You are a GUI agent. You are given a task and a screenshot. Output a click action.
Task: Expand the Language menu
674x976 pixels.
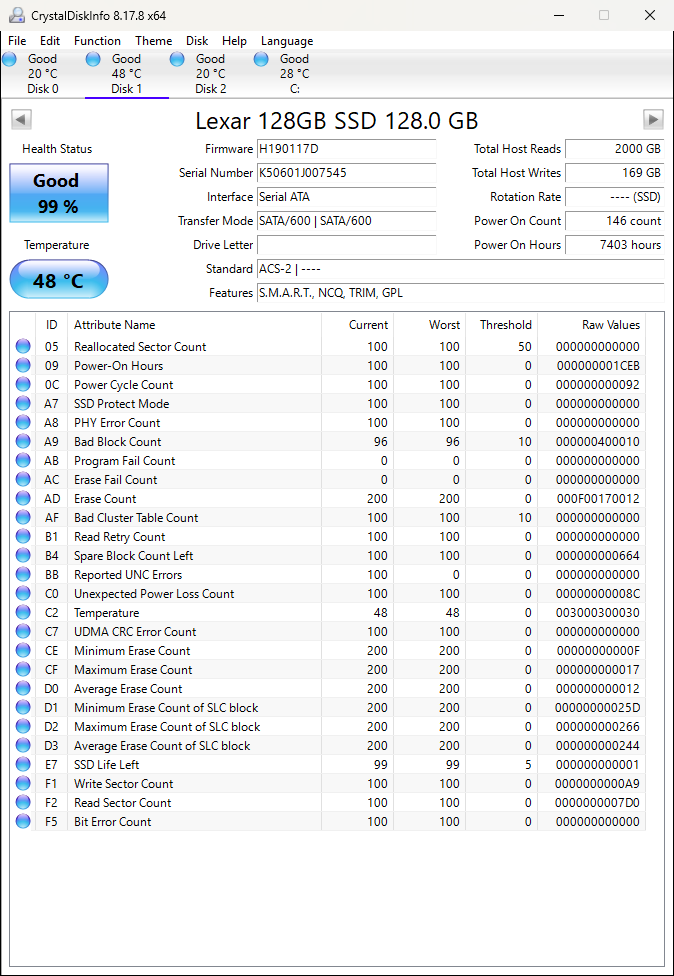click(287, 41)
